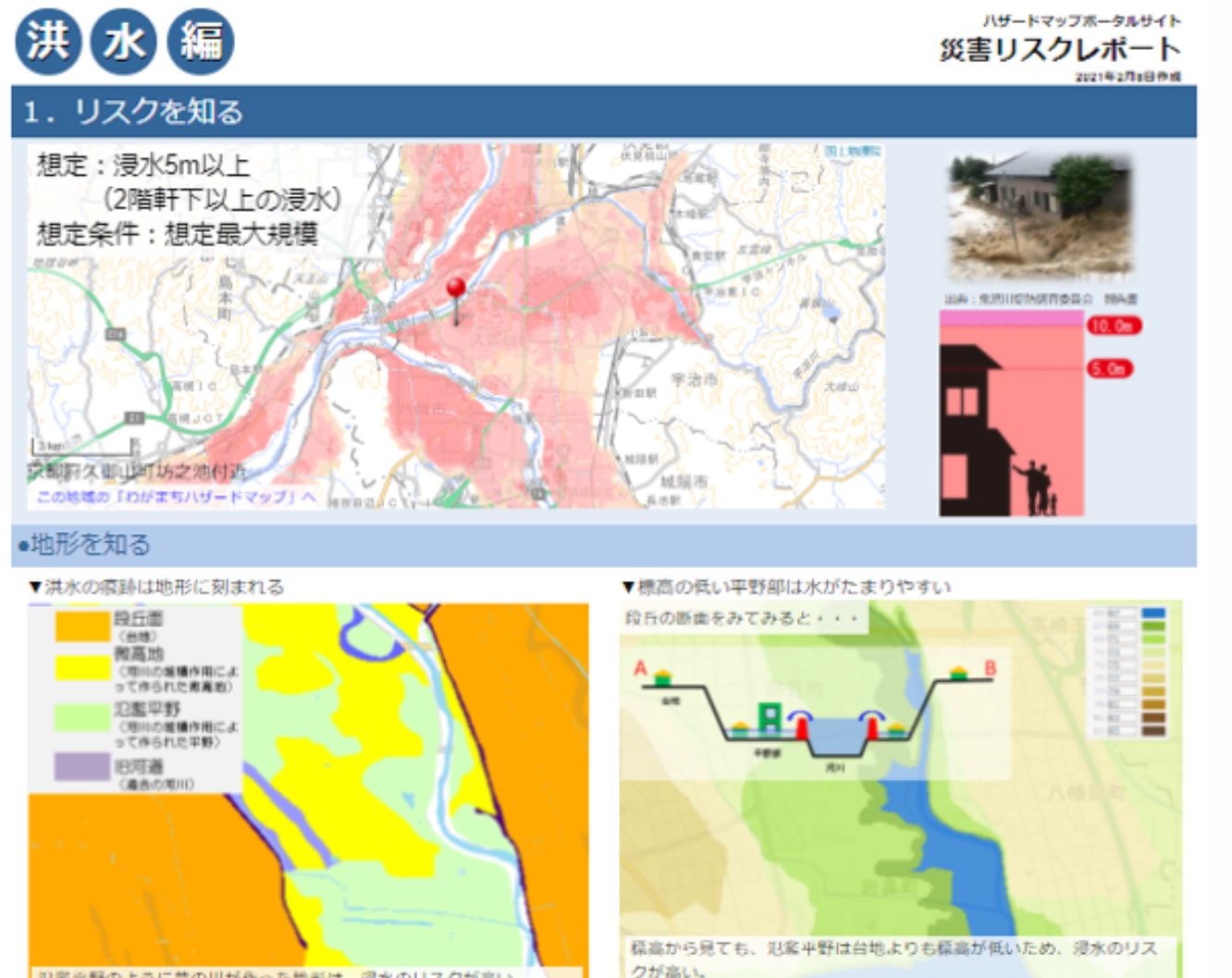Click the red 5.0m depth marker label
This screenshot has height=978, width=1232.
(x=1109, y=368)
